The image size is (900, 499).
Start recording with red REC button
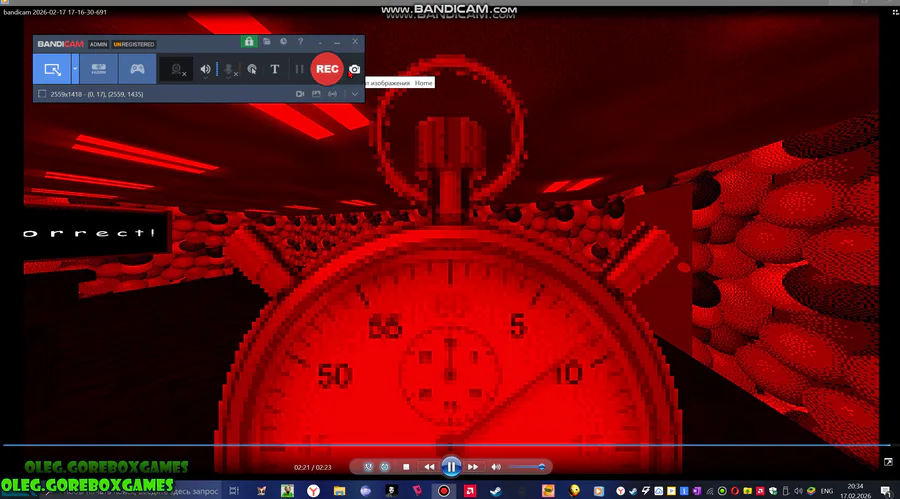tap(327, 69)
